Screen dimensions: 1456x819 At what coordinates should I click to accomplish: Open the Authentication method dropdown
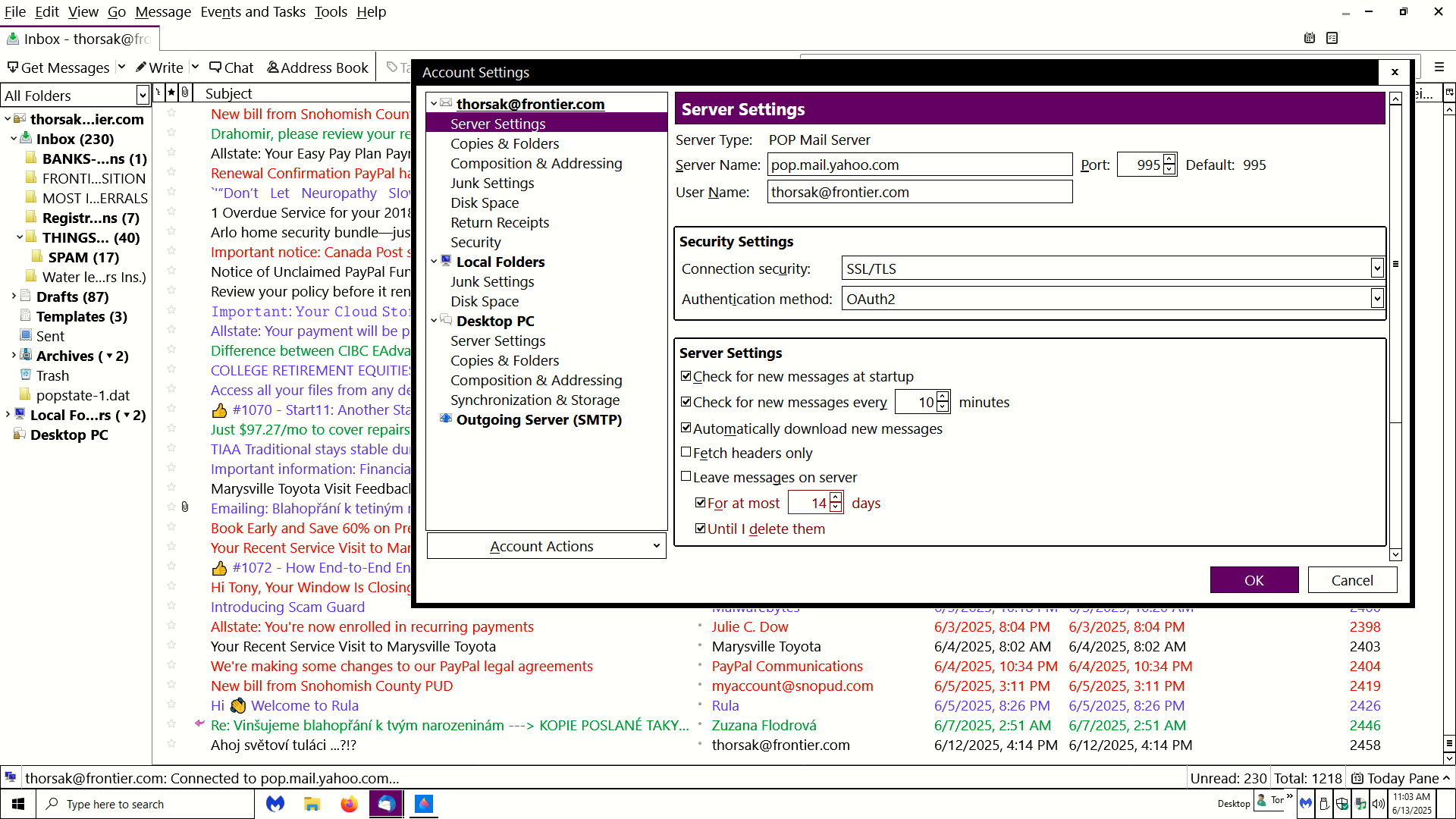point(1112,299)
